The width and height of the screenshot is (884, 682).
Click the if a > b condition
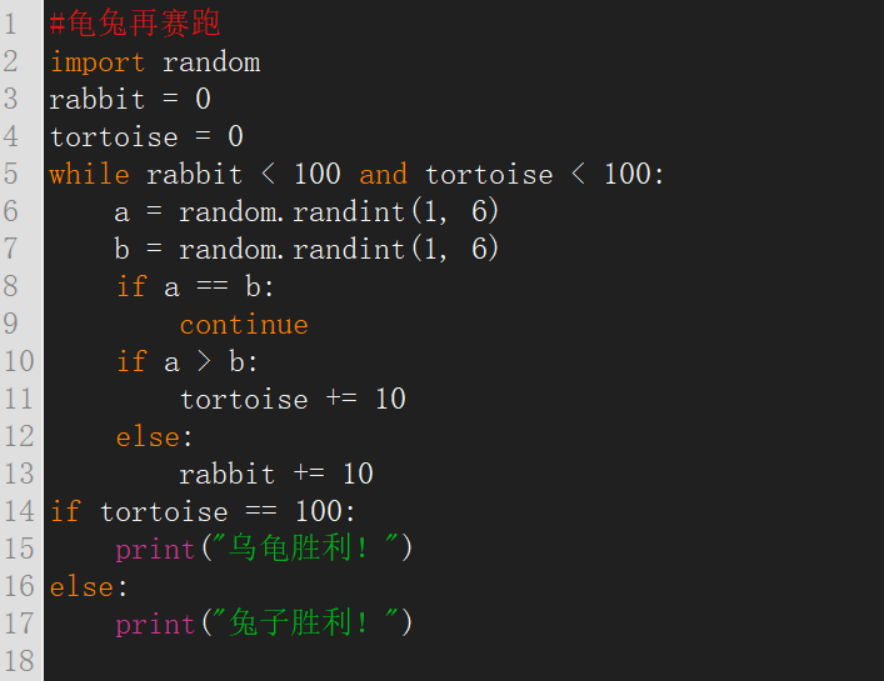[x=187, y=361]
